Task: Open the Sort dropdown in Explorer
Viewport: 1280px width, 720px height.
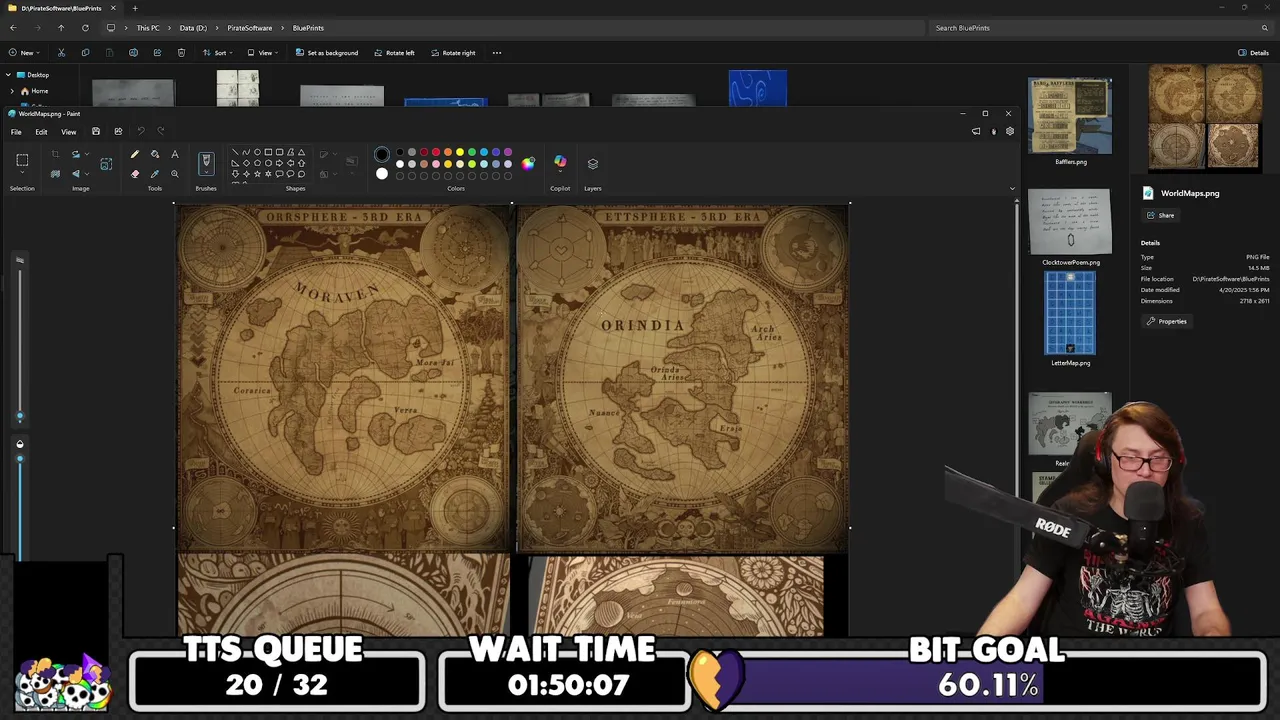Action: click(x=218, y=52)
